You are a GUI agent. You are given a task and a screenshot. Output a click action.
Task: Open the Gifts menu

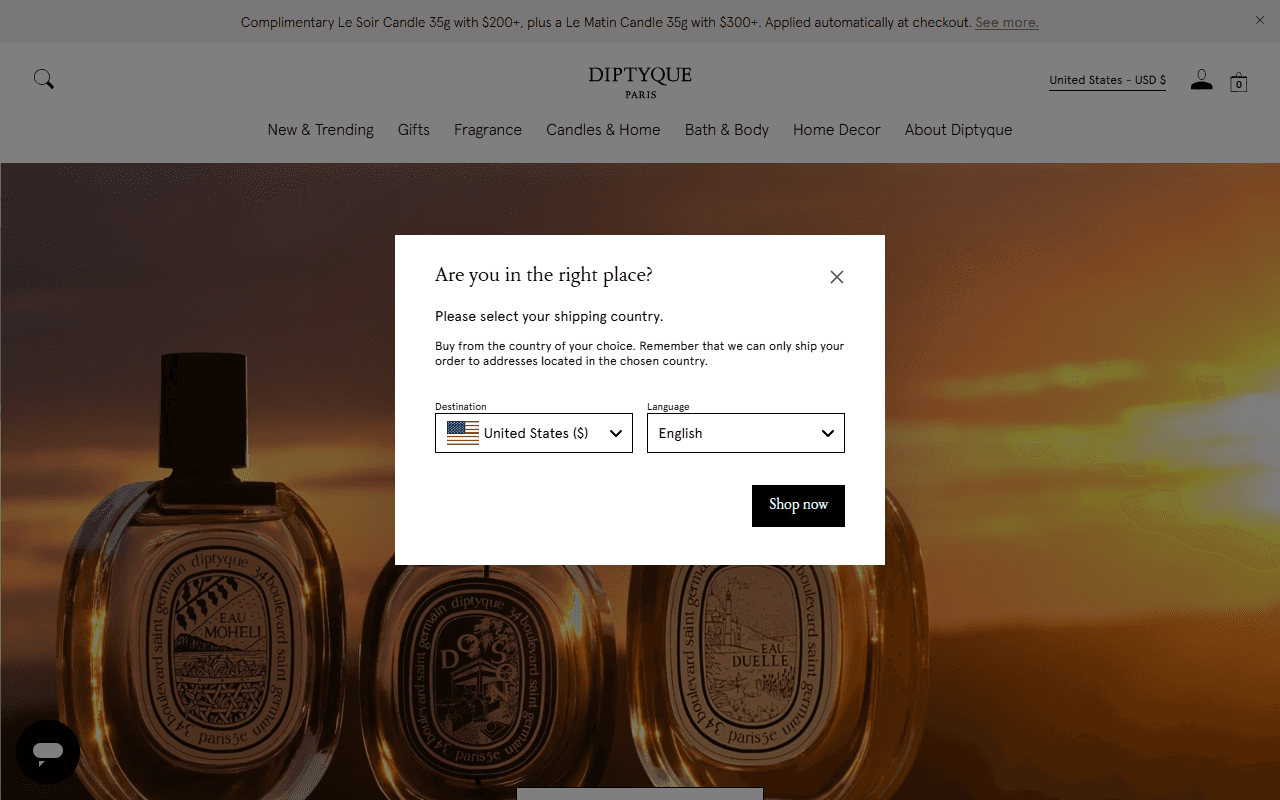pos(413,130)
